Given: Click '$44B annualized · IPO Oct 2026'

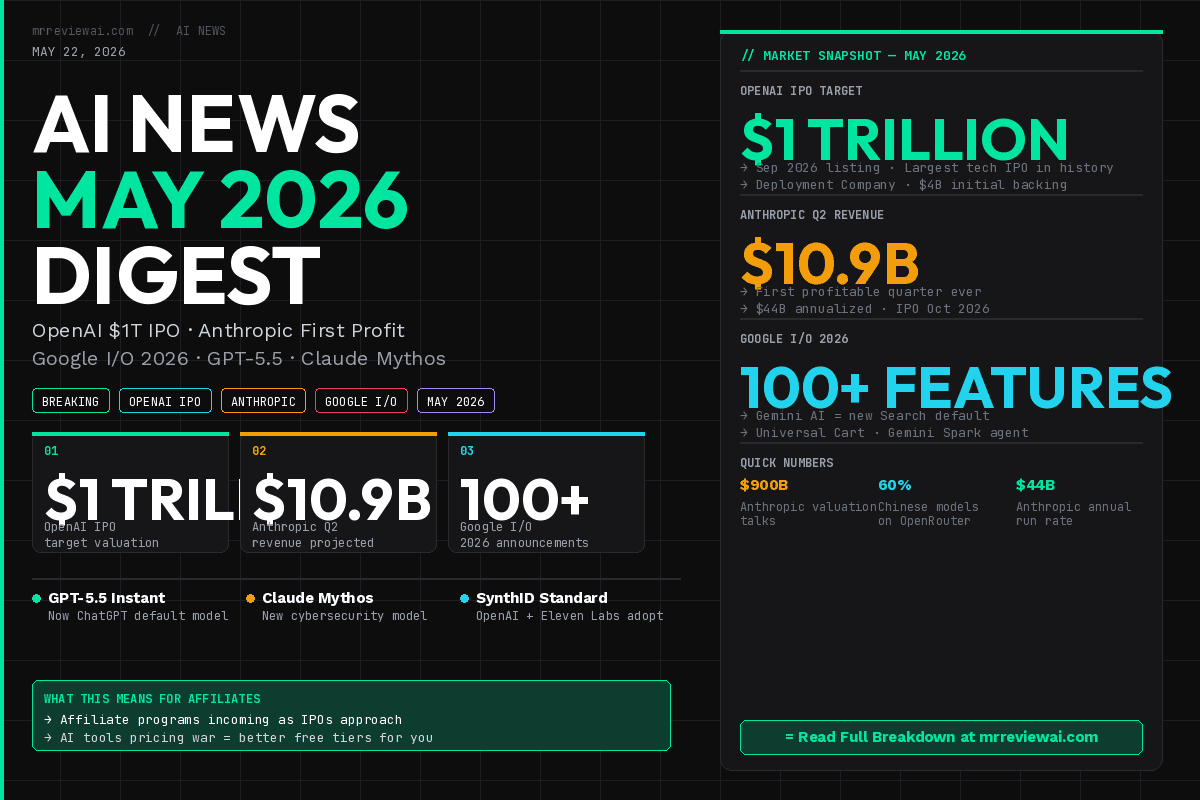Looking at the screenshot, I should click(865, 309).
